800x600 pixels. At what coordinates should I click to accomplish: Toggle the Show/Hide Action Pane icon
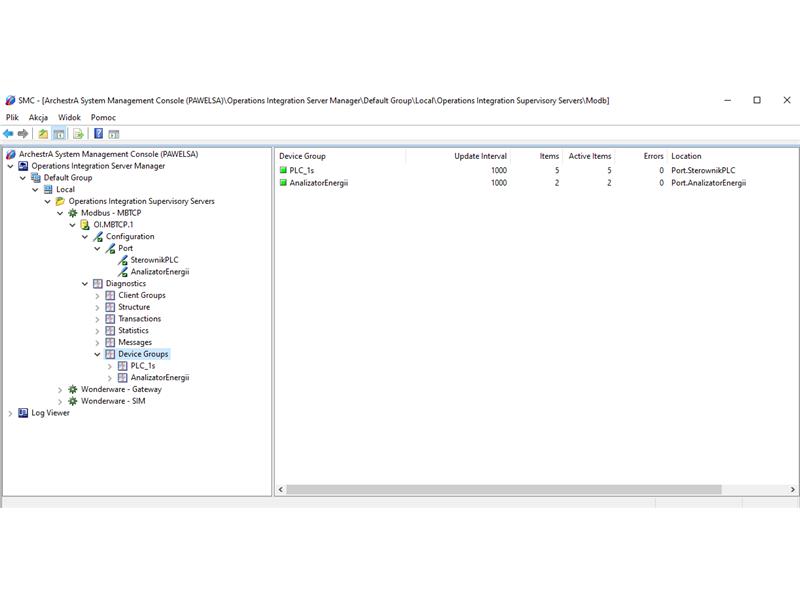coord(114,134)
